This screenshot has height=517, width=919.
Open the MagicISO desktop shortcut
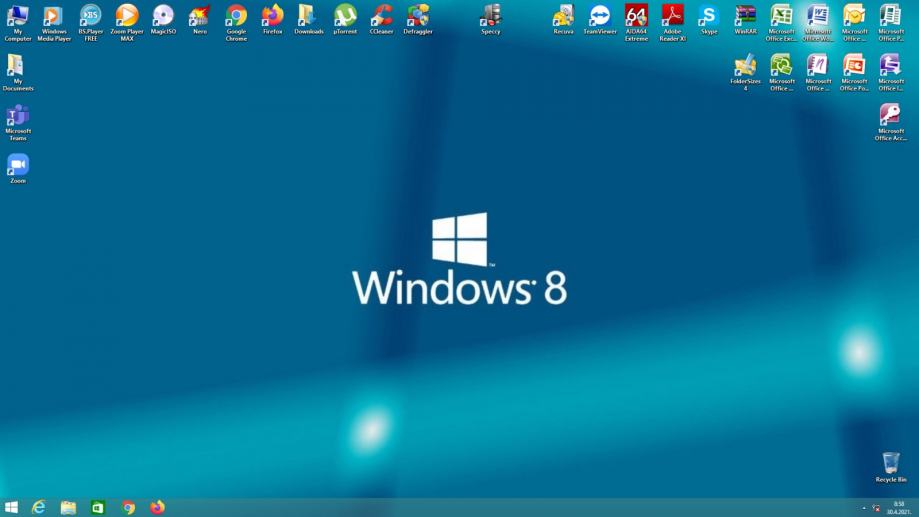(x=163, y=19)
